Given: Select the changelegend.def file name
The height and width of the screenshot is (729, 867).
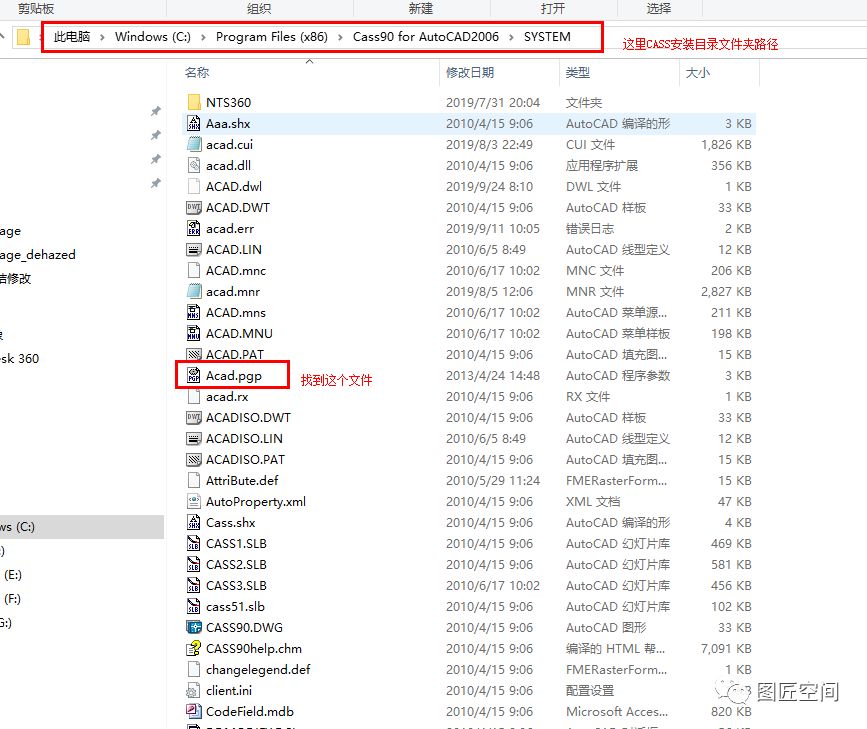Looking at the screenshot, I should (258, 670).
